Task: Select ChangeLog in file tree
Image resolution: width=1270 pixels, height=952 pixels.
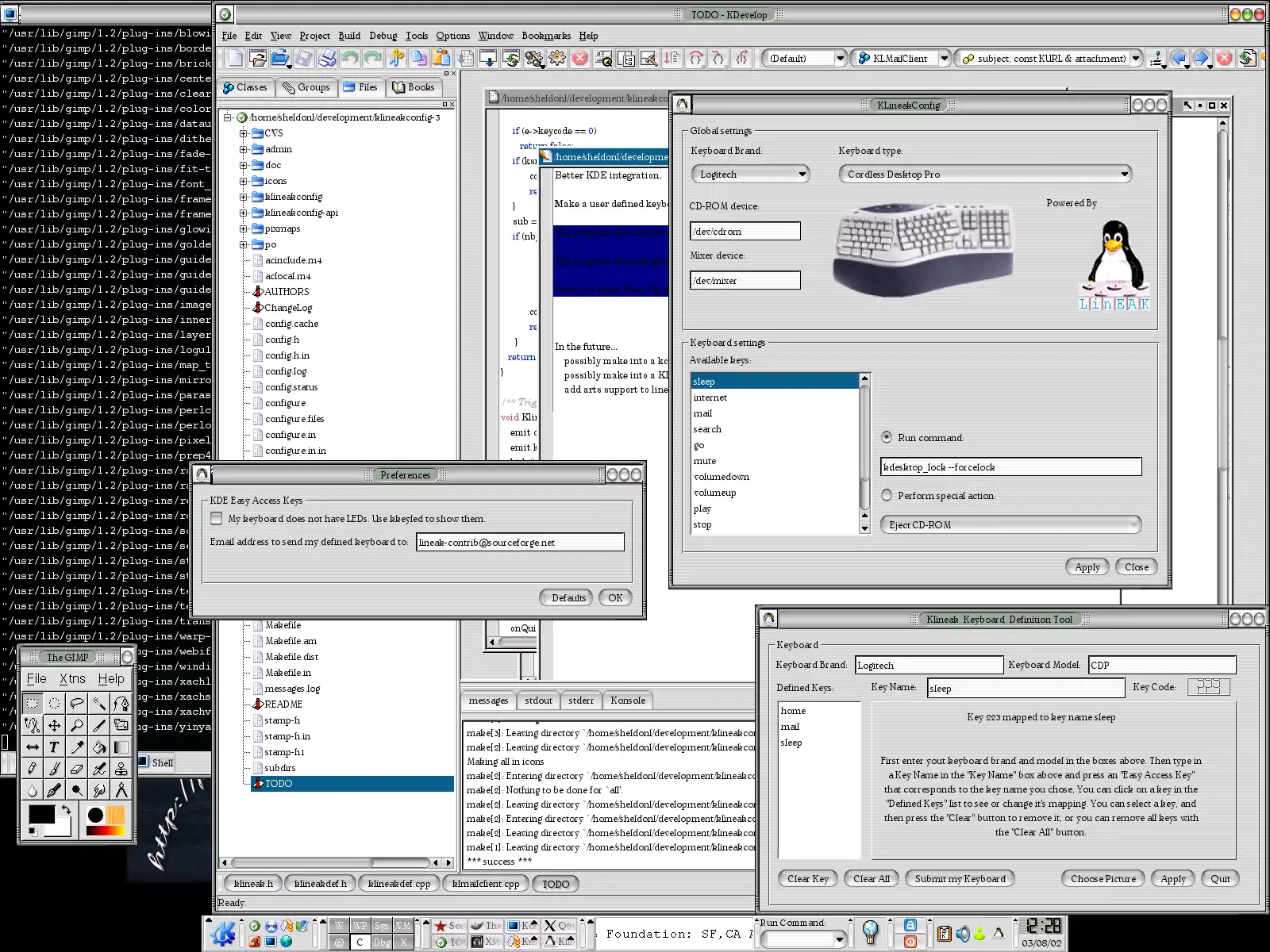Action: click(x=288, y=308)
